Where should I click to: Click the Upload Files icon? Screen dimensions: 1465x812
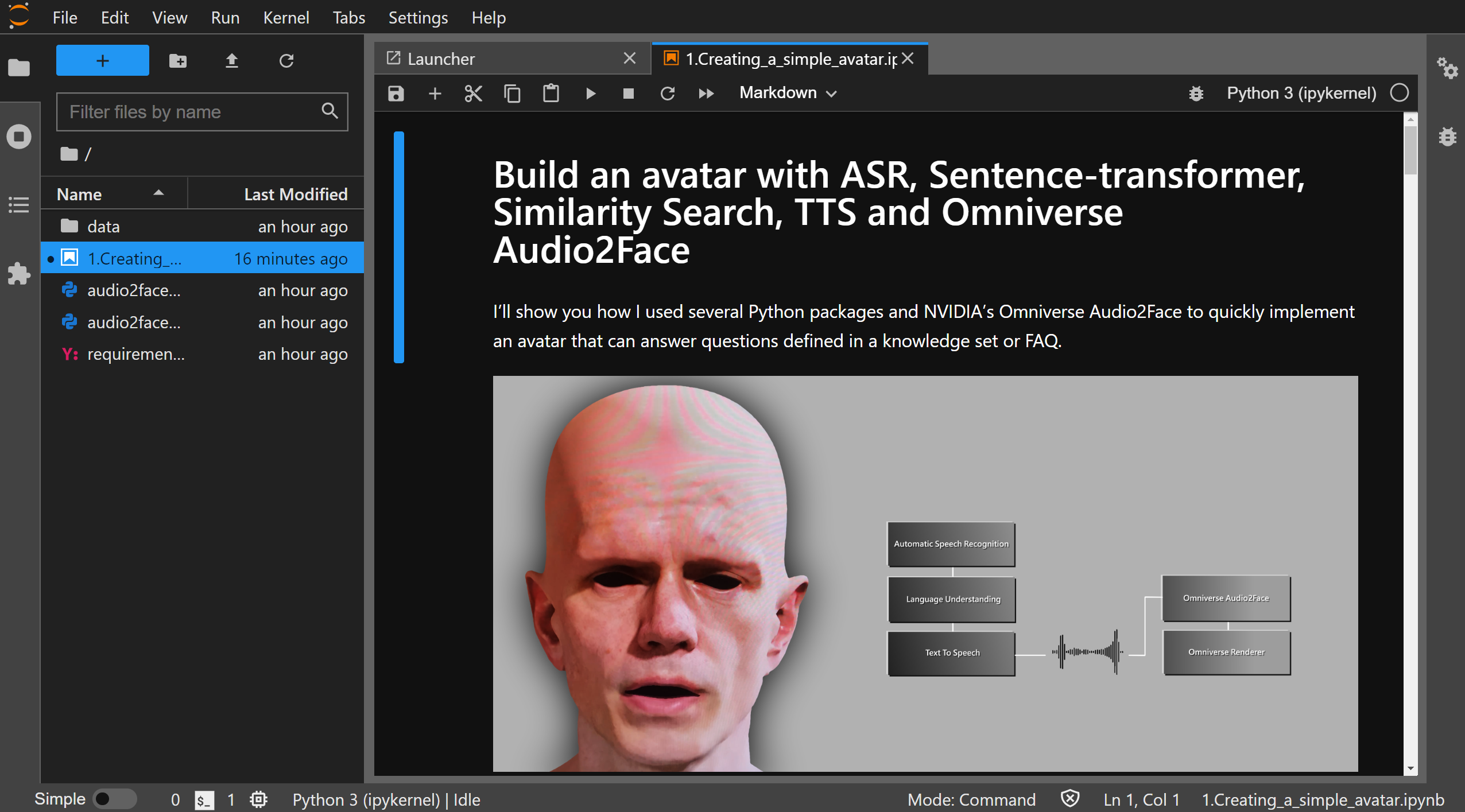(x=231, y=60)
